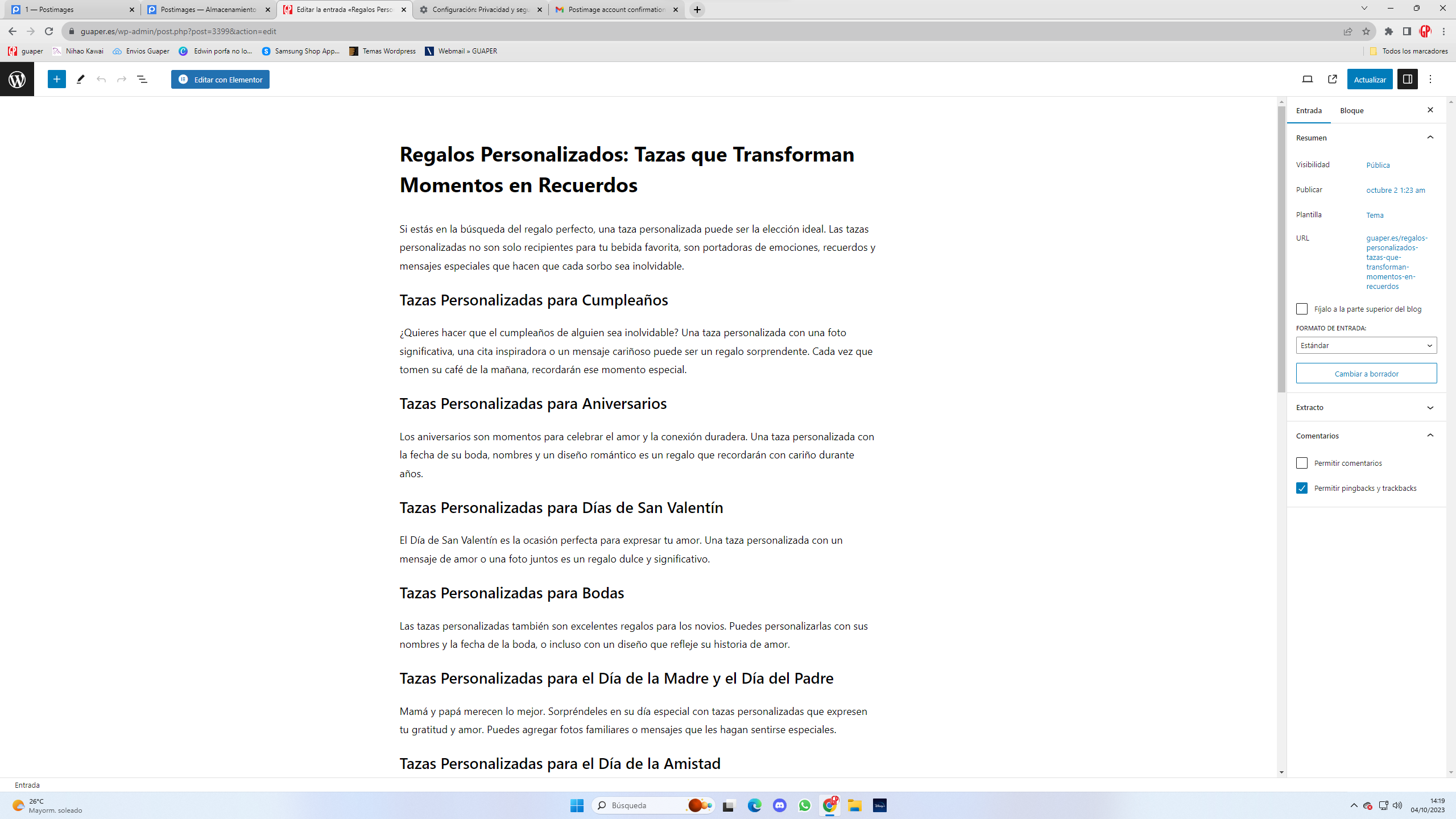The image size is (1456, 819).
Task: Edit publish date octubre 2 1:23 am
Action: [1396, 190]
